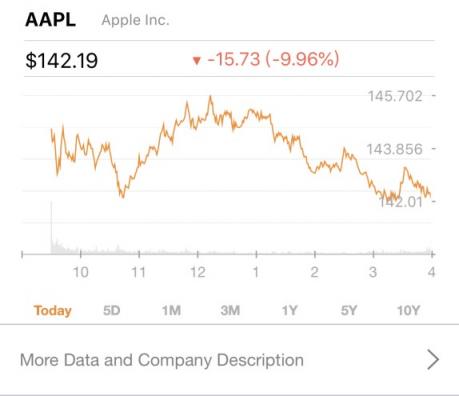Click the 12 o'clock axis marker
Viewport: 459px width, 396px height.
coord(198,272)
